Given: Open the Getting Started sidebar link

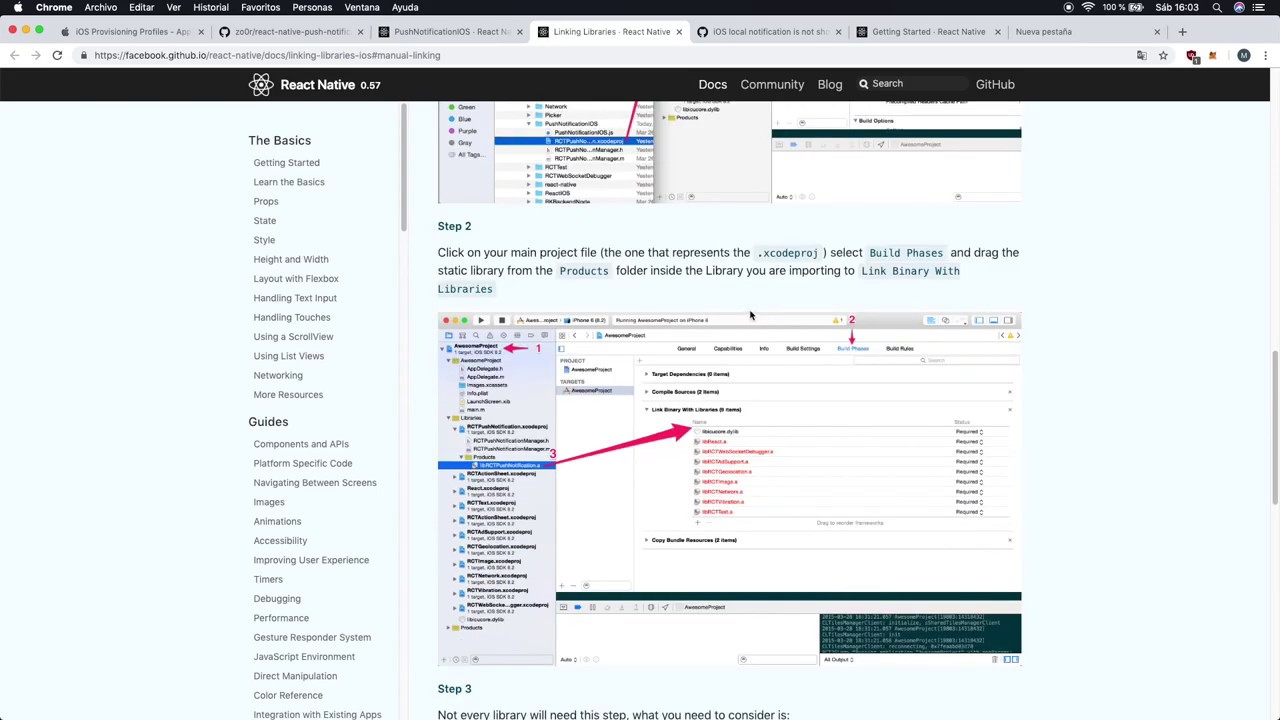Looking at the screenshot, I should click(286, 163).
